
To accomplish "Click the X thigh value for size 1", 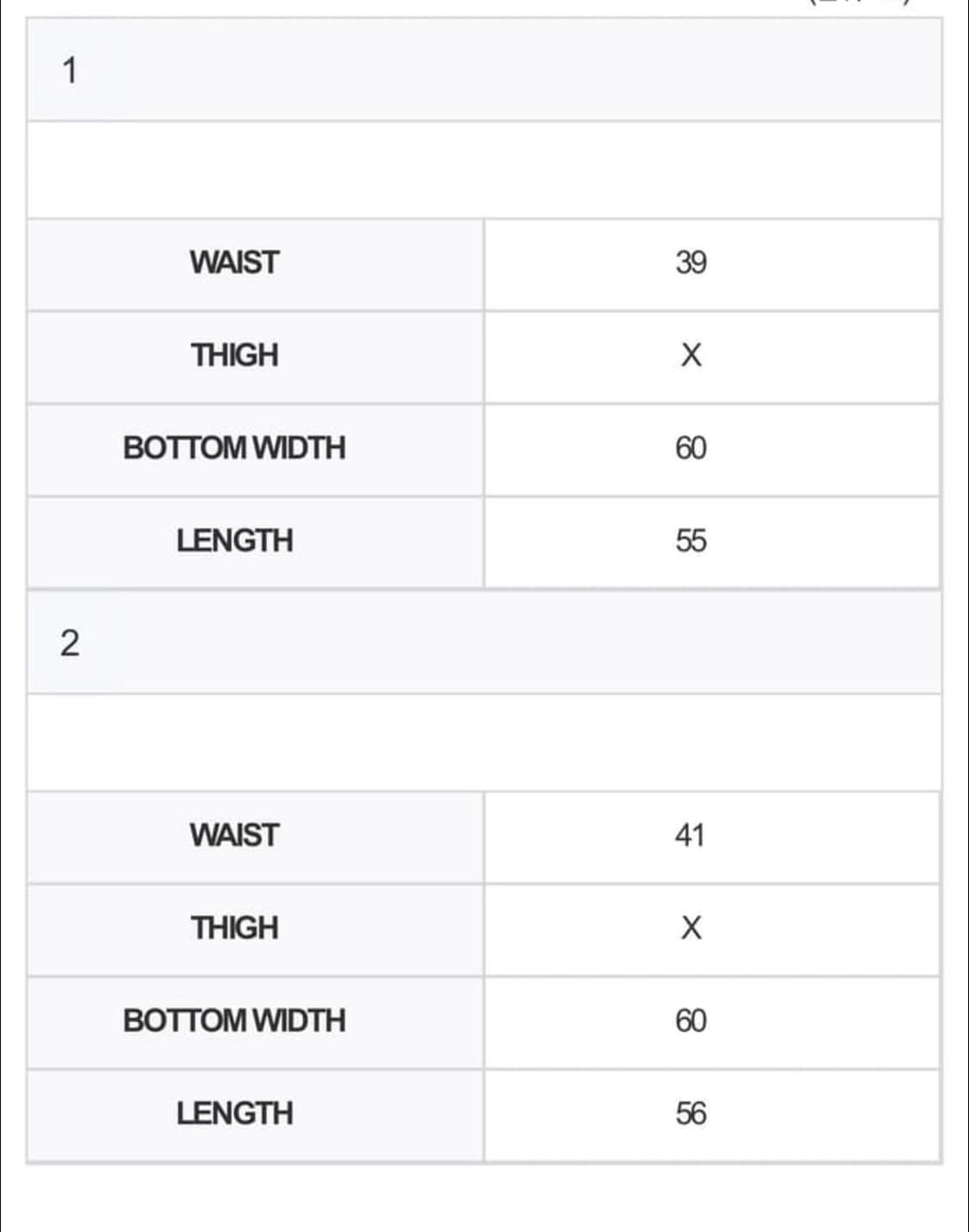I will tap(691, 355).
